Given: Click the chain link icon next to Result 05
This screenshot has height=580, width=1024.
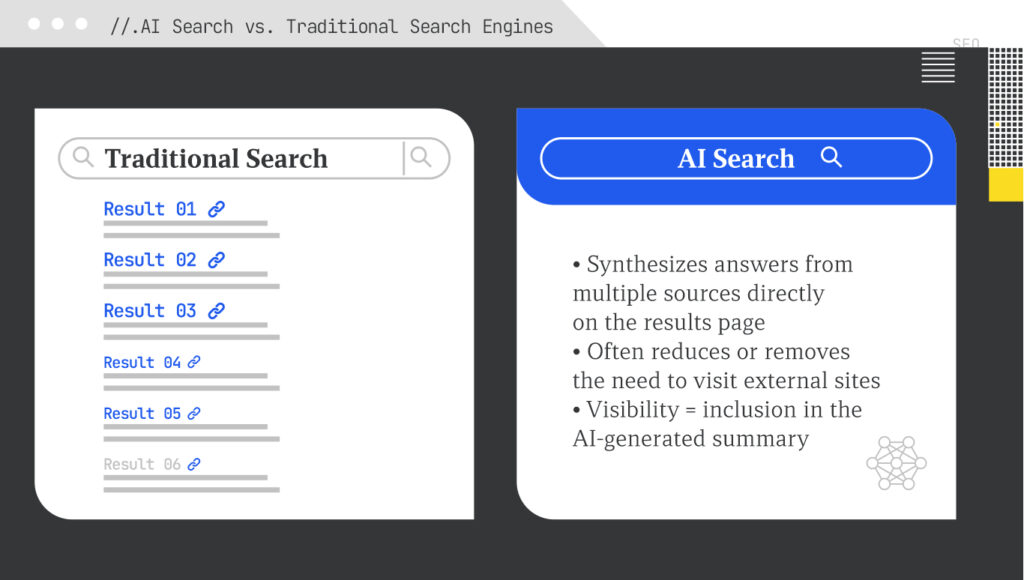Looking at the screenshot, I should 194,413.
